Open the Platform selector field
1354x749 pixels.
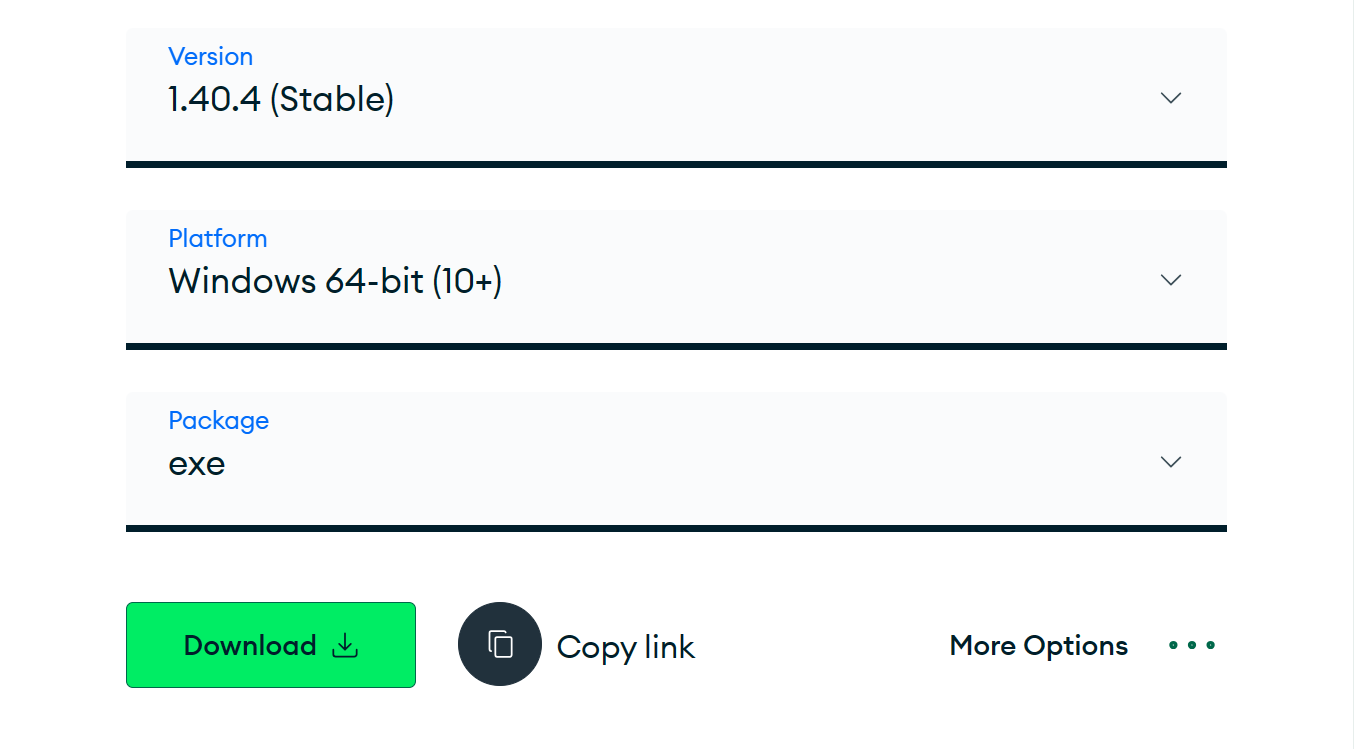676,278
